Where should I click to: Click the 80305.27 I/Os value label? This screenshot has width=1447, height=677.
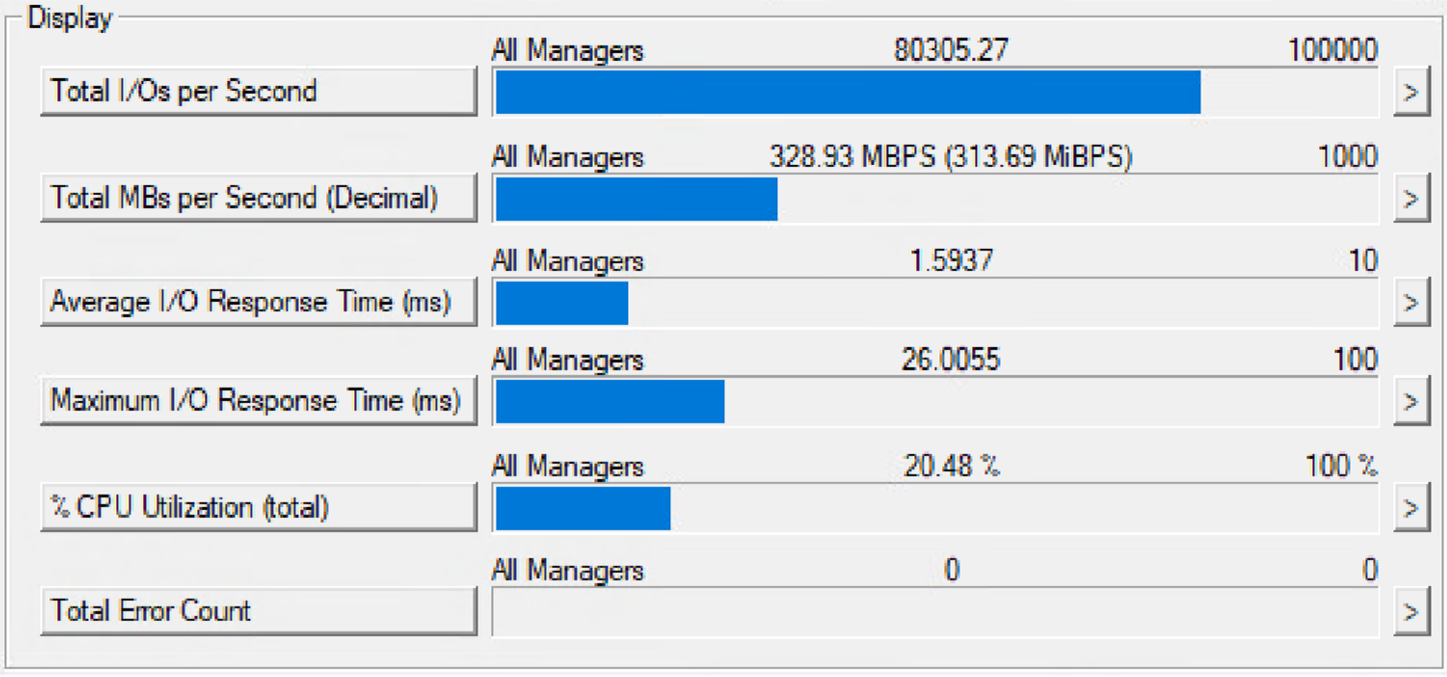951,50
